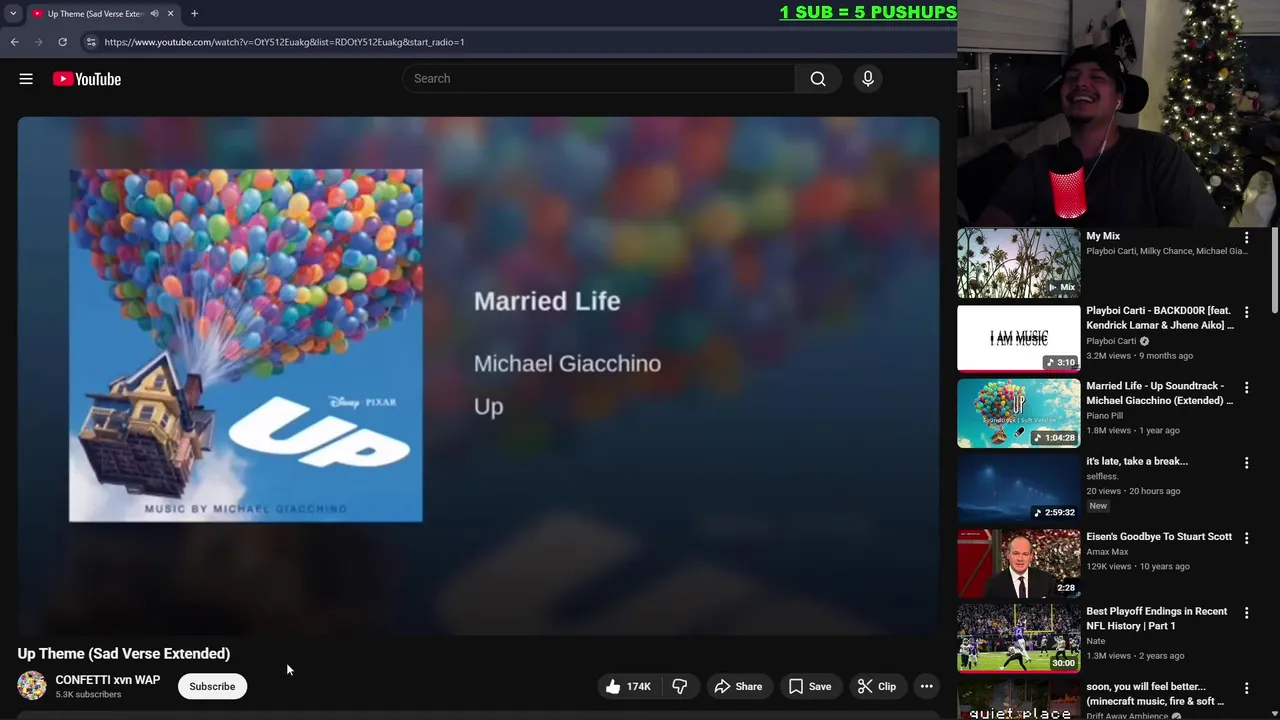Click the recommendations sidebar scrollbar

pyautogui.click(x=1274, y=270)
